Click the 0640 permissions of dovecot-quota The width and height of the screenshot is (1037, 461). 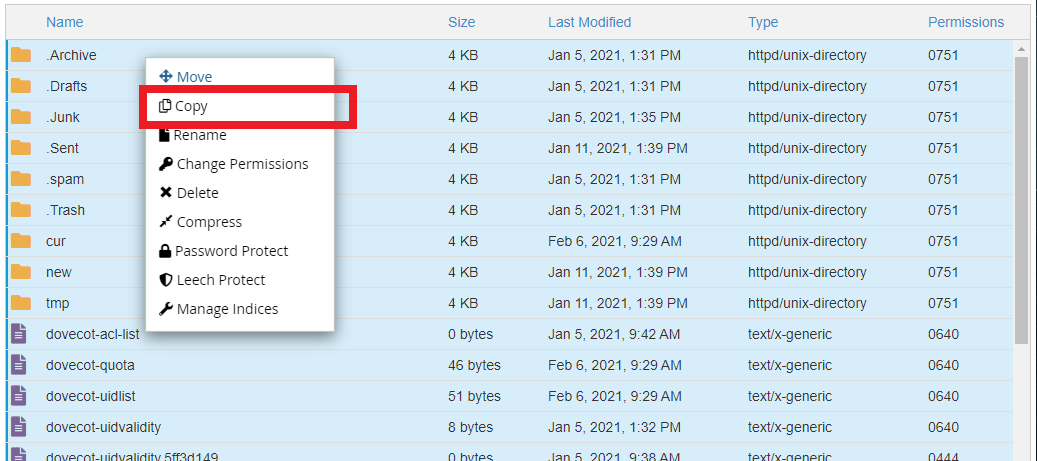tap(943, 366)
